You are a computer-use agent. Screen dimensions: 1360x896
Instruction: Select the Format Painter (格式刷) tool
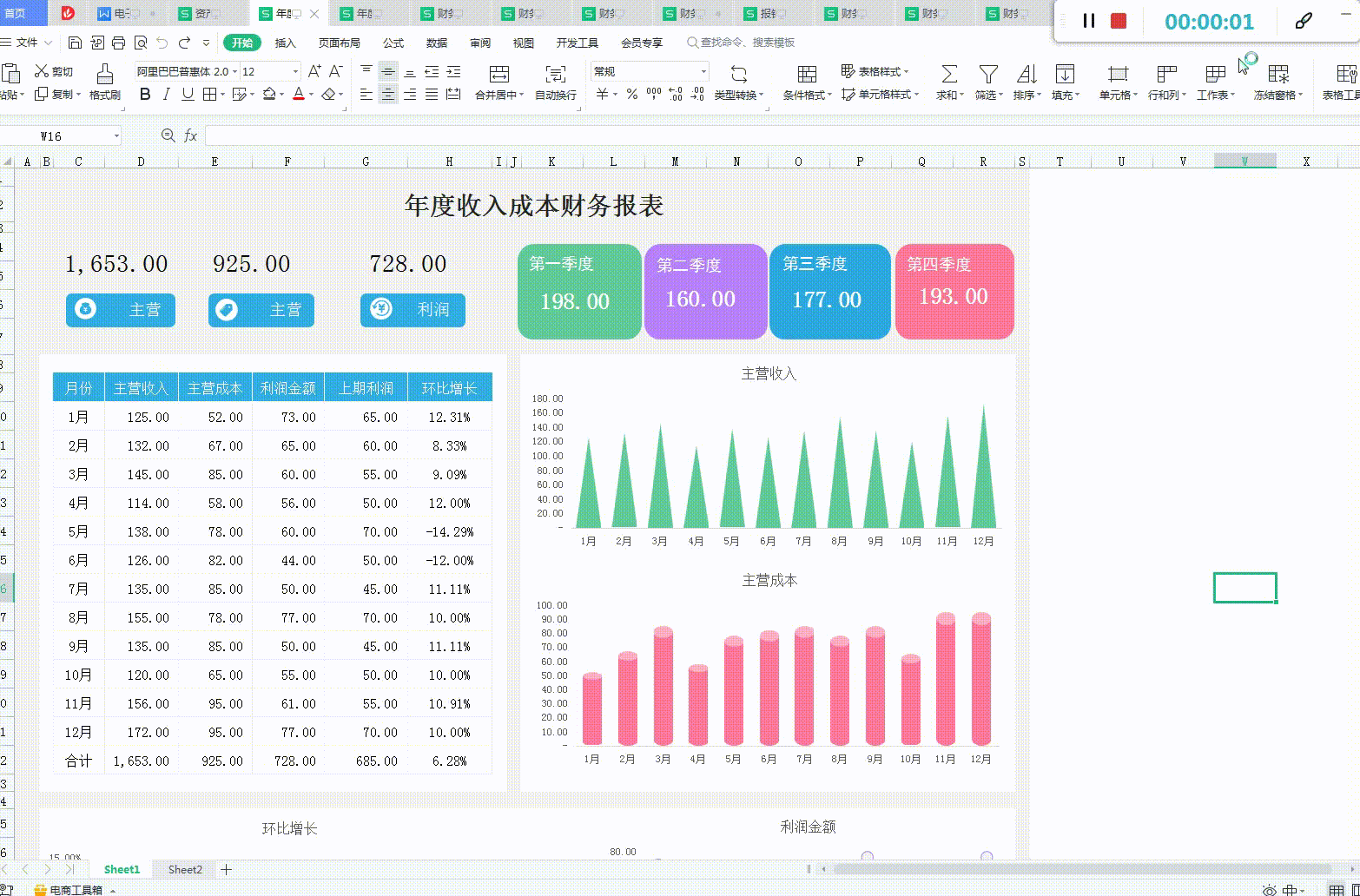click(x=104, y=82)
